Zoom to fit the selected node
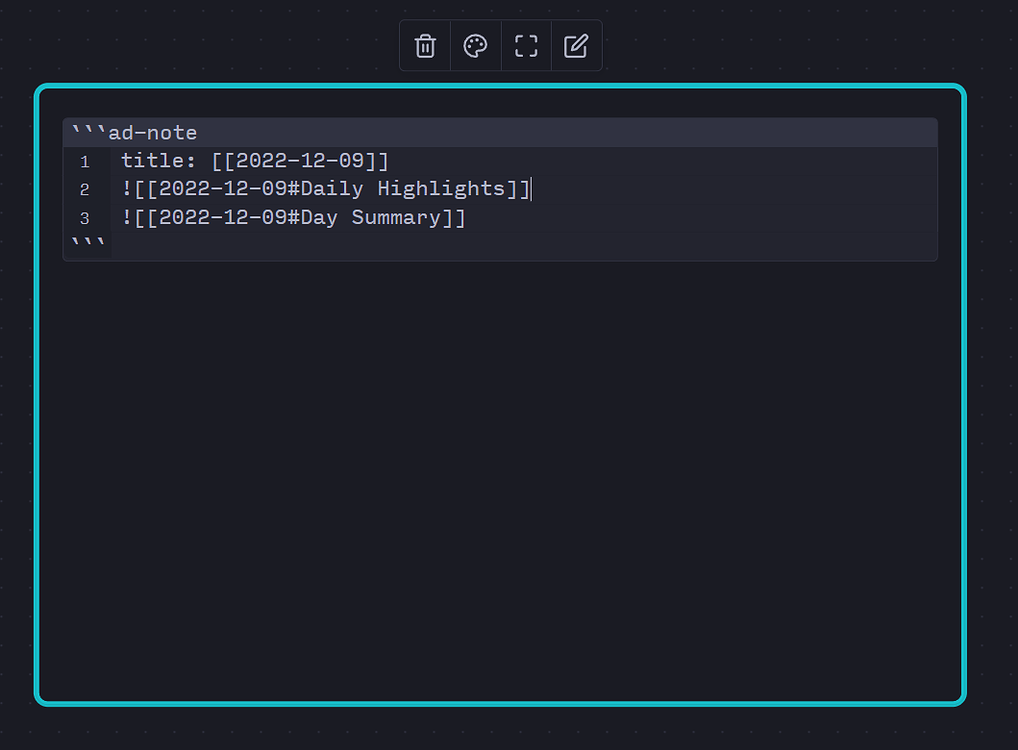Image resolution: width=1018 pixels, height=750 pixels. coord(526,45)
